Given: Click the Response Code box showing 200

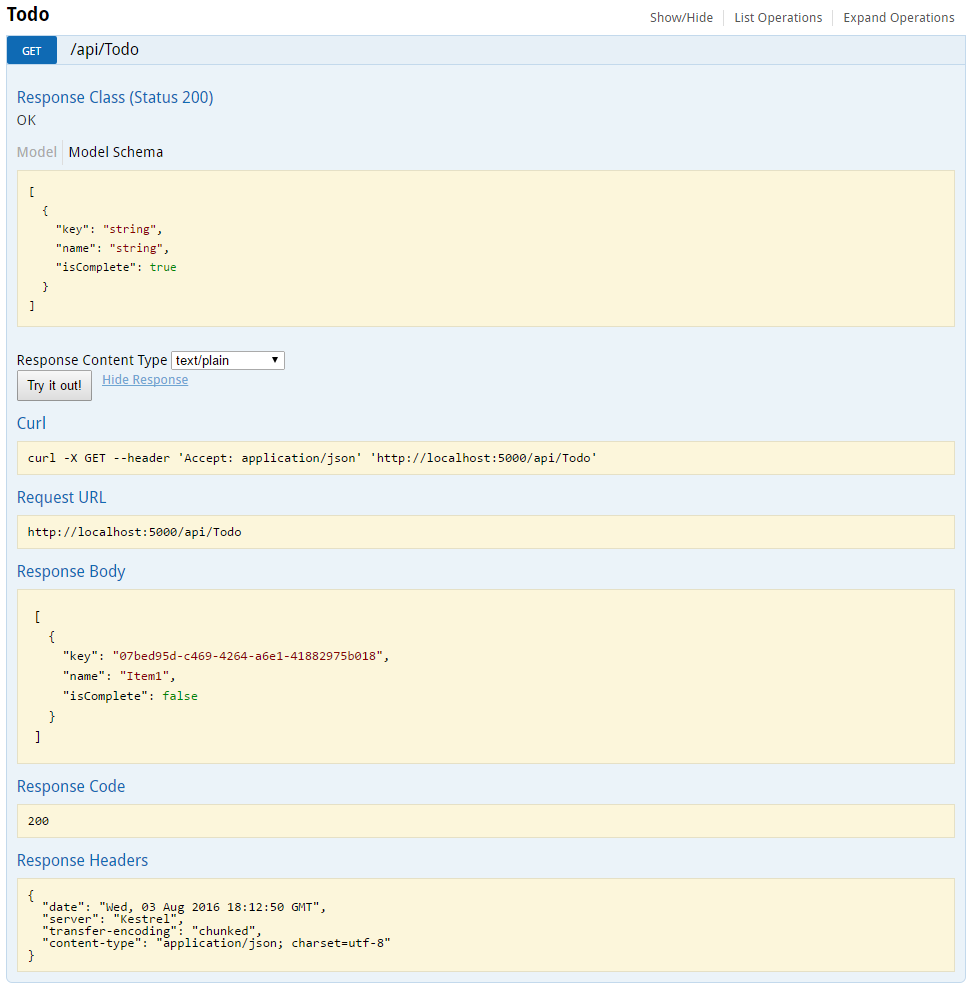Looking at the screenshot, I should click(486, 820).
